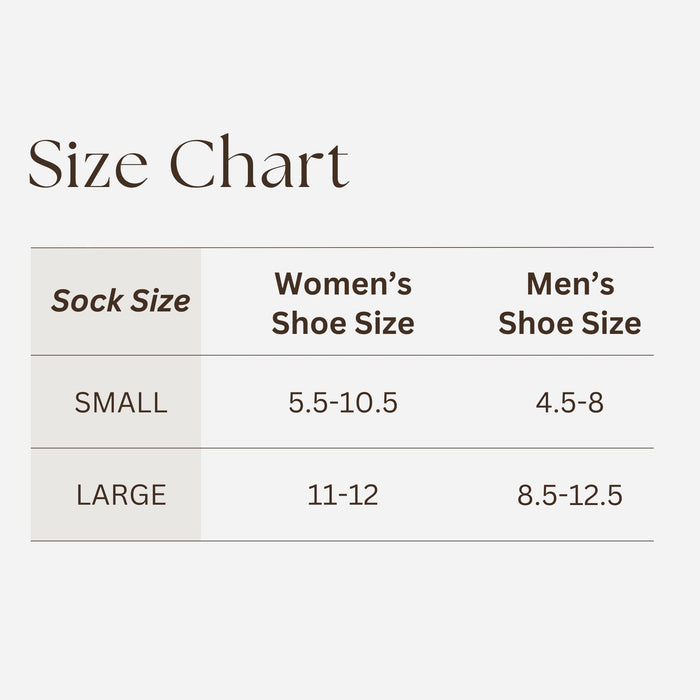This screenshot has height=700, width=700.
Task: Click the 4.5-8 men's size value
Action: coord(570,403)
